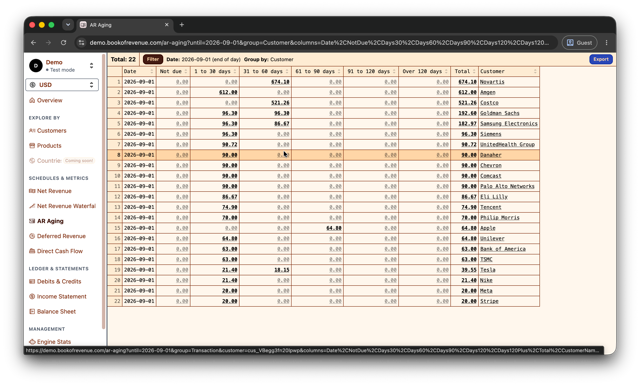The width and height of the screenshot is (640, 386).
Task: Open the 1 to 30 days column menu
Action: pos(235,71)
